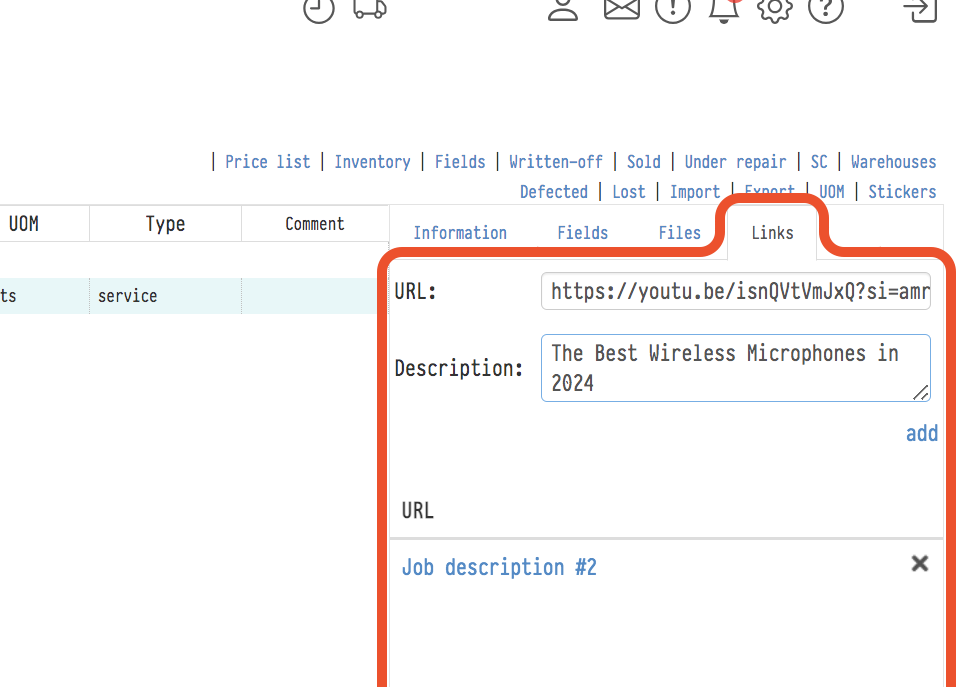Screen dimensions: 956x687
Task: Open the user profile icon
Action: [x=563, y=9]
